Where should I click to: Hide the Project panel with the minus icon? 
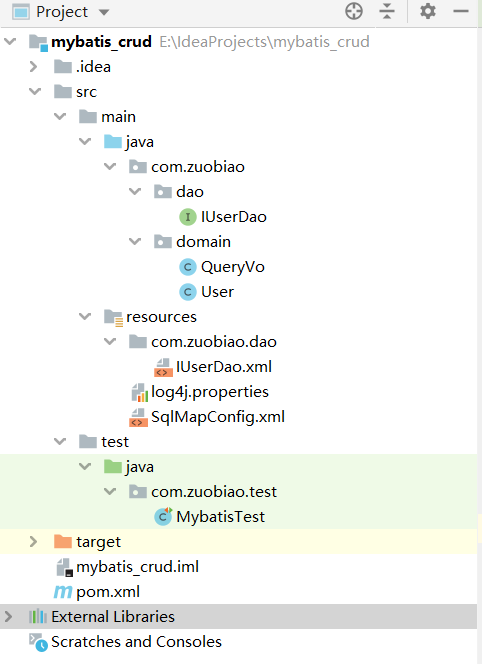[460, 11]
